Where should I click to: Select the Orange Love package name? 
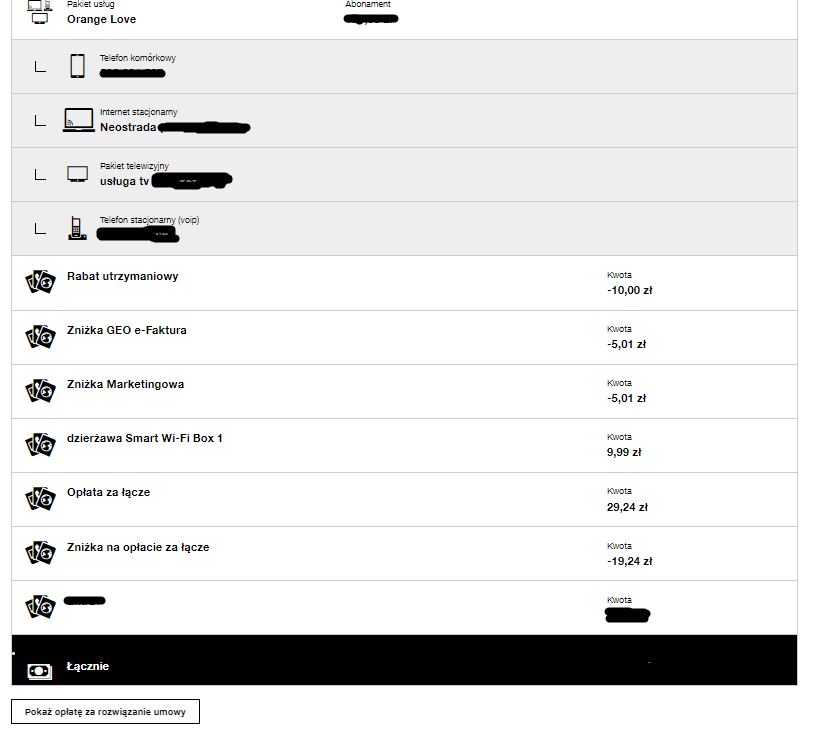102,19
